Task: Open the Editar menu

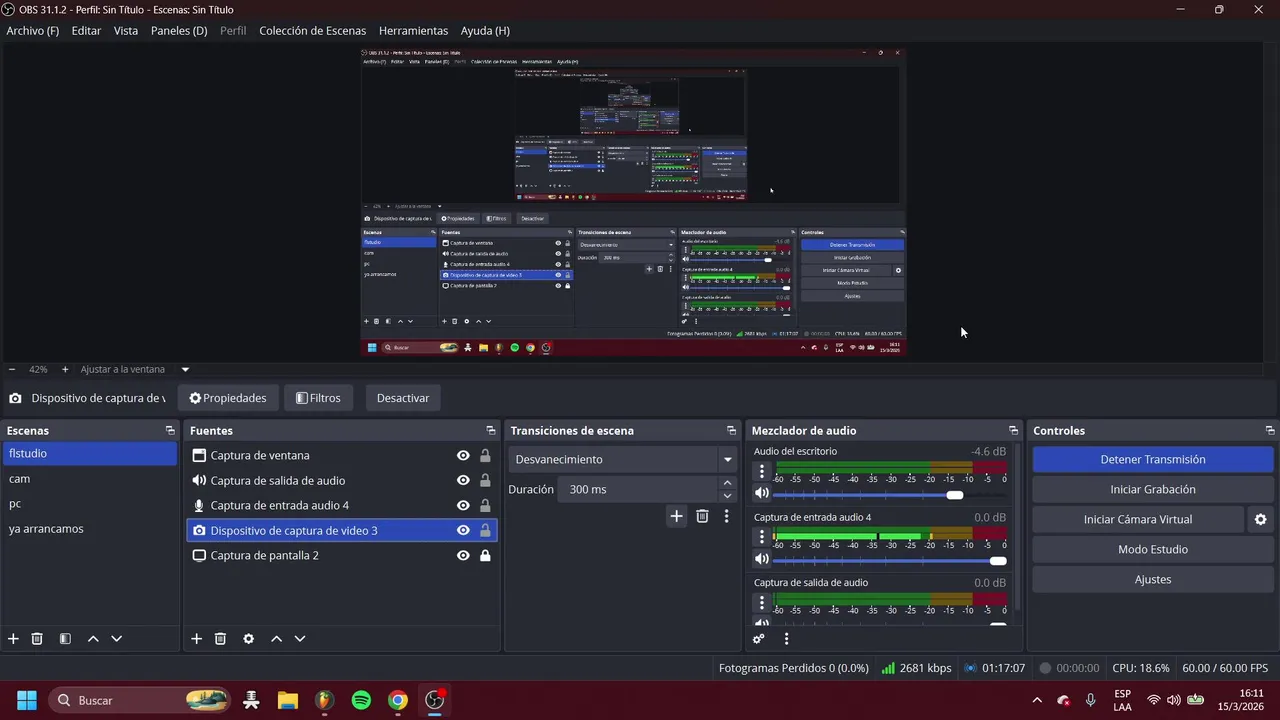Action: [86, 30]
